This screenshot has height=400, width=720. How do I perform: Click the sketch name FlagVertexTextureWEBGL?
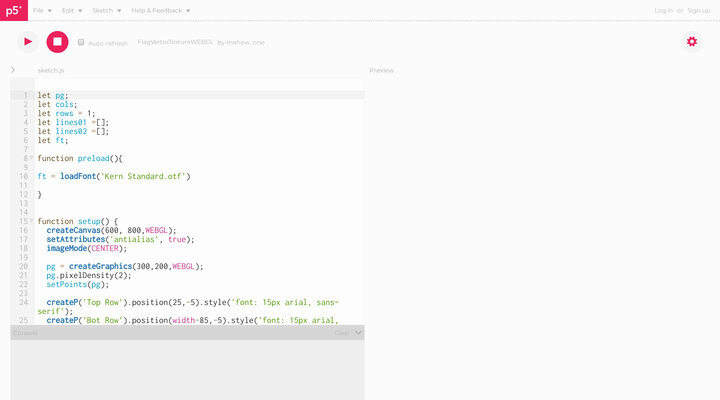174,43
